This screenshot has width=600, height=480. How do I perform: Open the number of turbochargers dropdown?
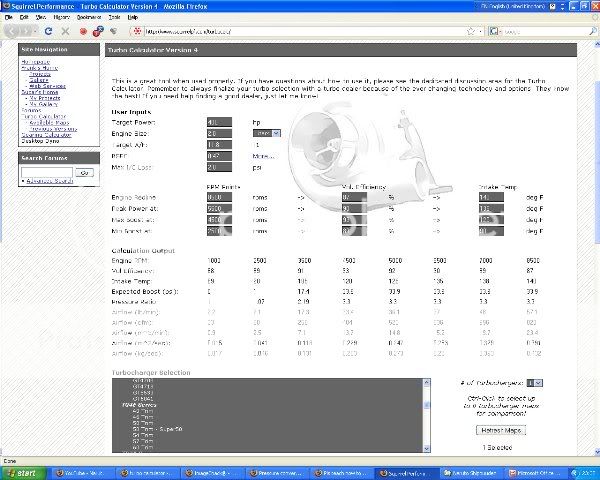pos(537,382)
